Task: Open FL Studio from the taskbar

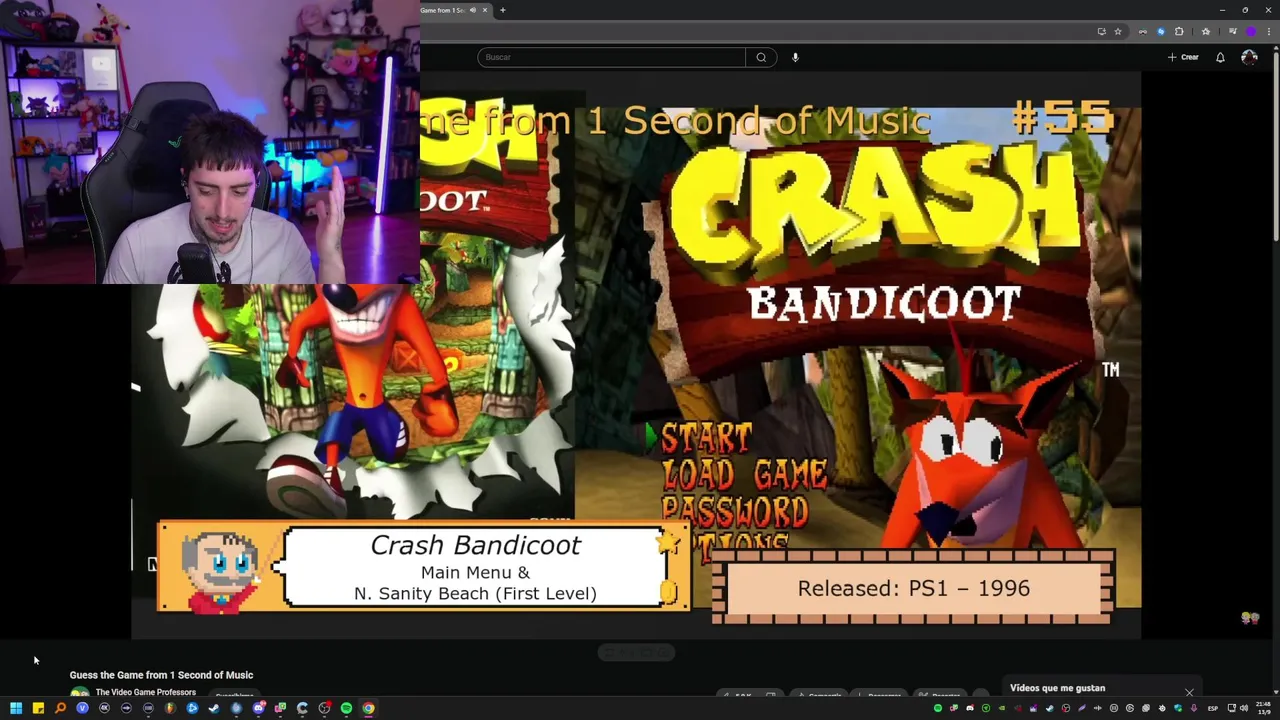Action: pyautogui.click(x=170, y=708)
